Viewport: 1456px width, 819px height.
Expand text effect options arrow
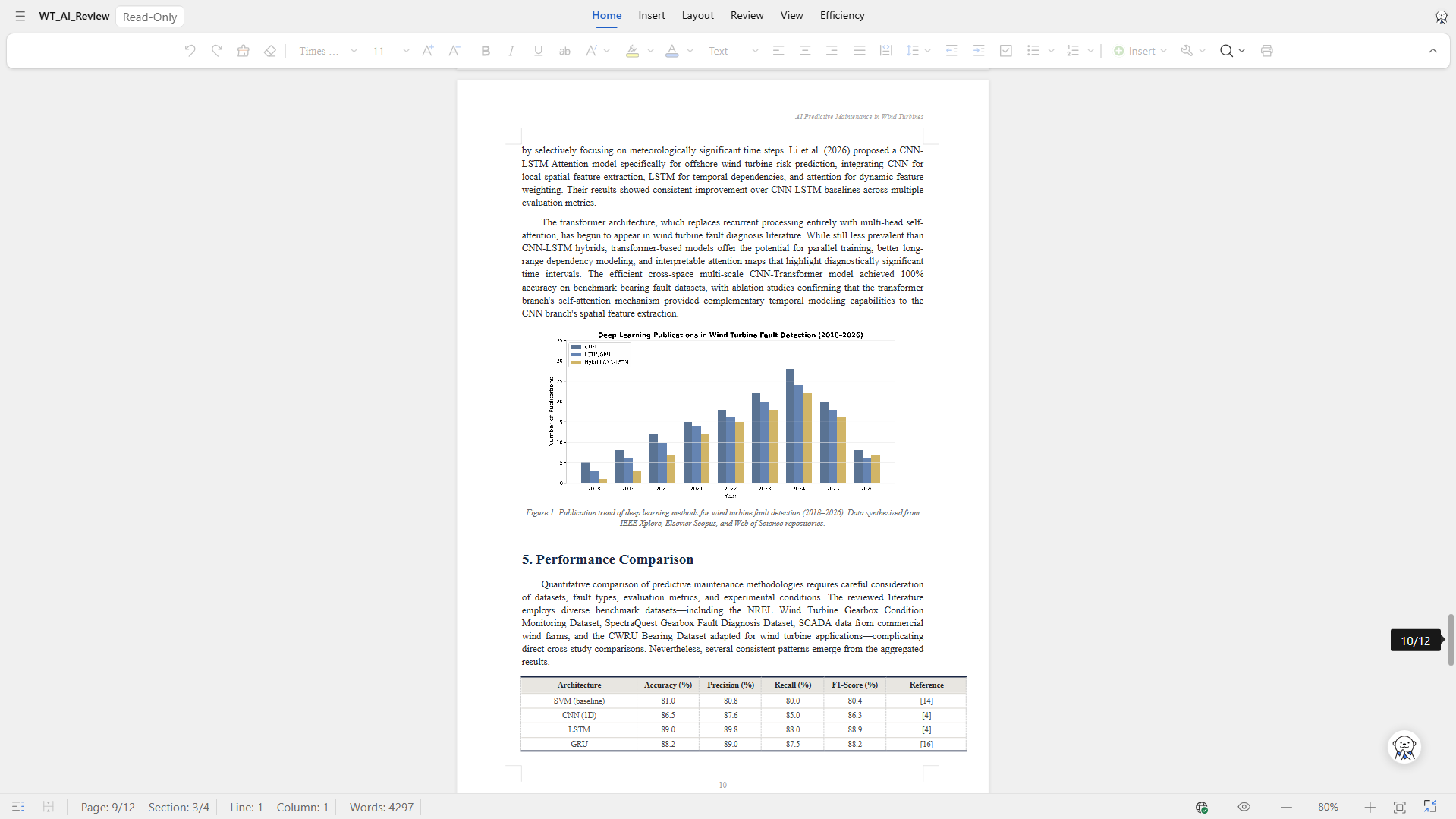tap(607, 51)
